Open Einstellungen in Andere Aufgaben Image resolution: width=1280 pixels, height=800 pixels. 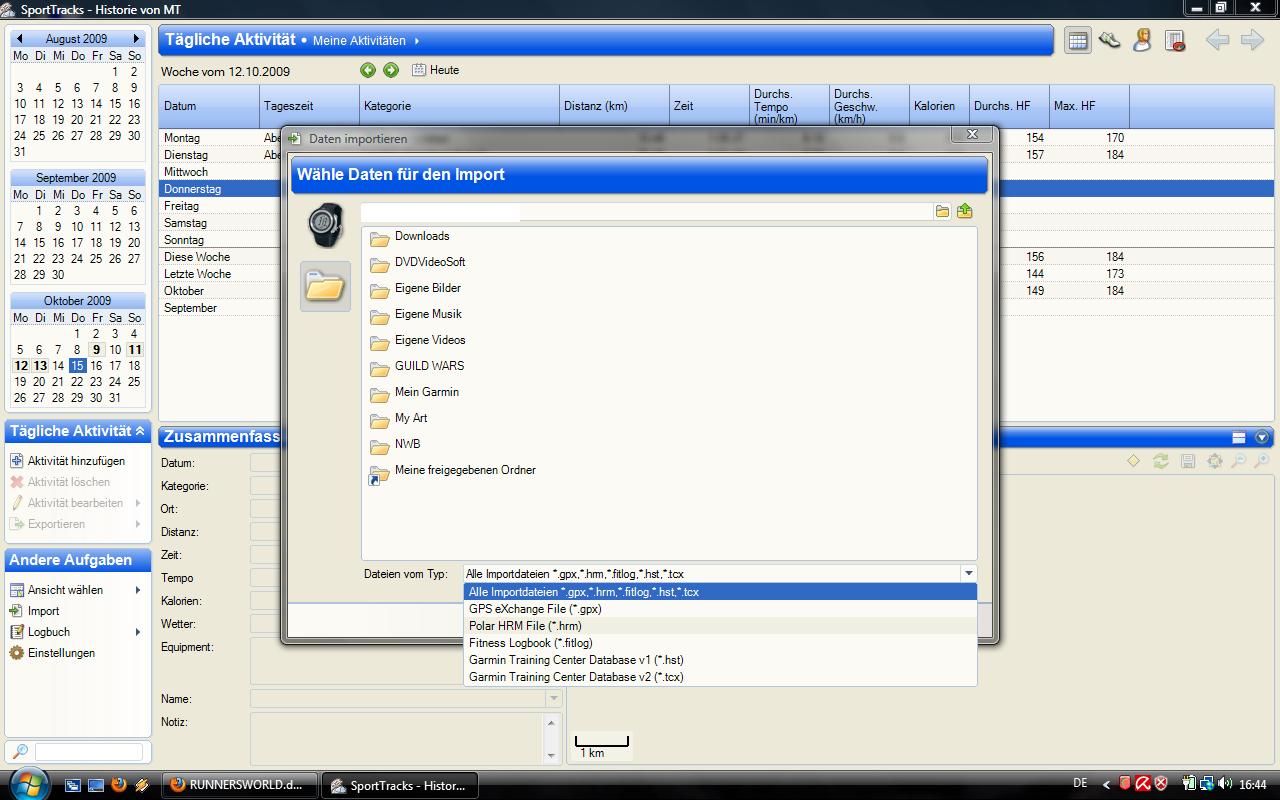tap(61, 653)
